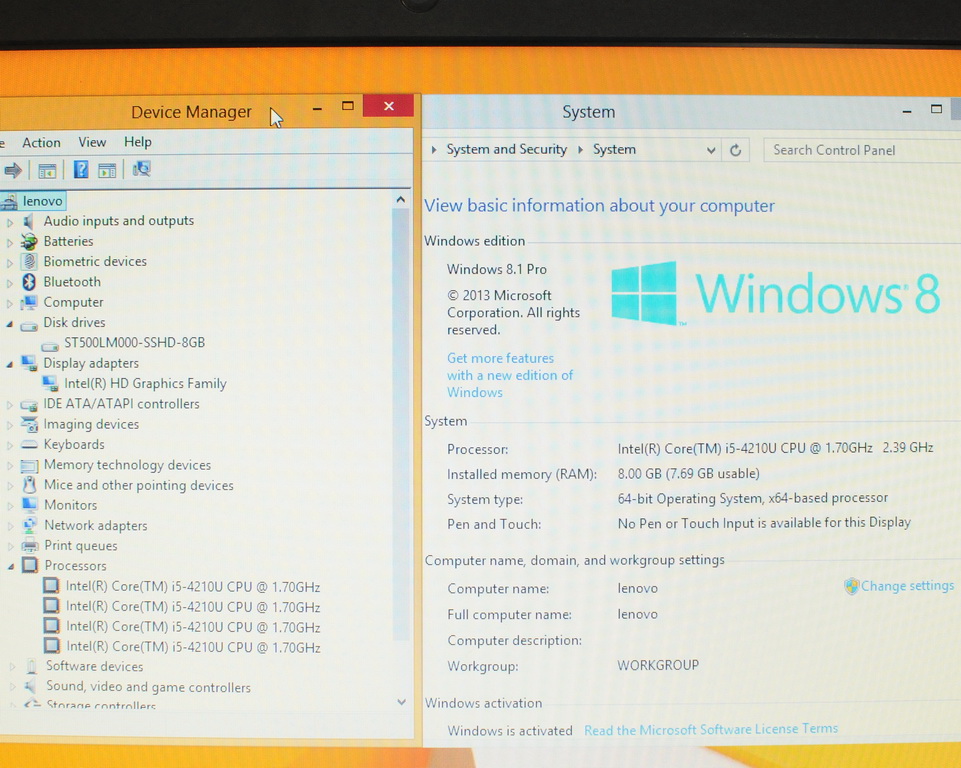Click the Mice and other pointing devices icon
The height and width of the screenshot is (768, 961).
click(x=29, y=485)
